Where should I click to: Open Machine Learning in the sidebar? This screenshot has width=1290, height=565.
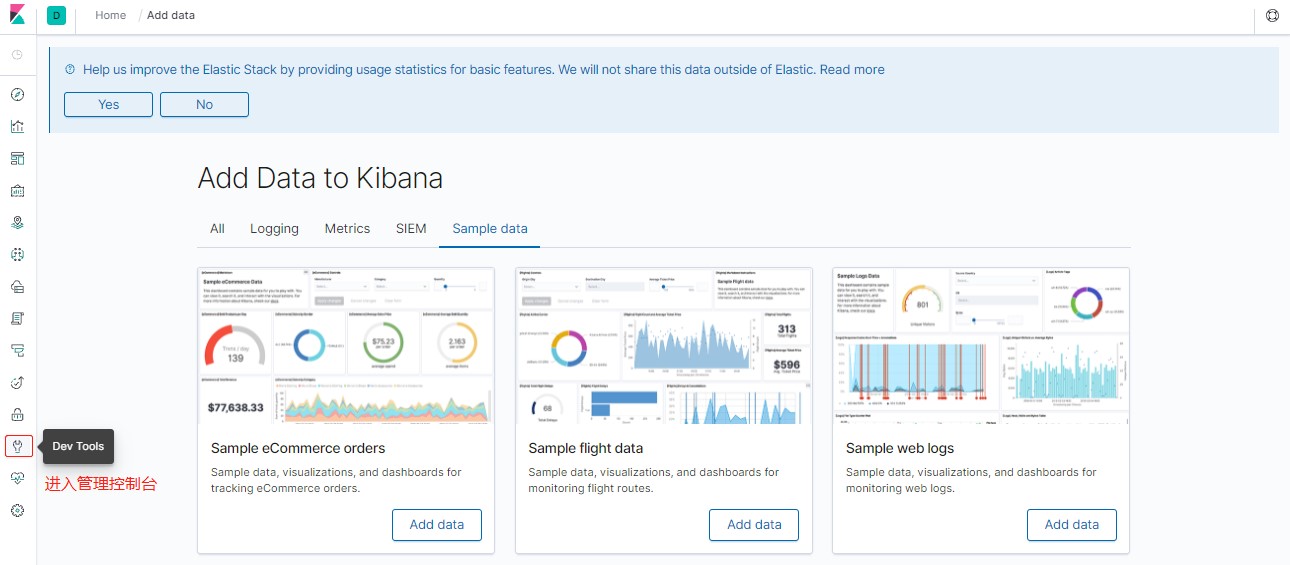pyautogui.click(x=17, y=255)
